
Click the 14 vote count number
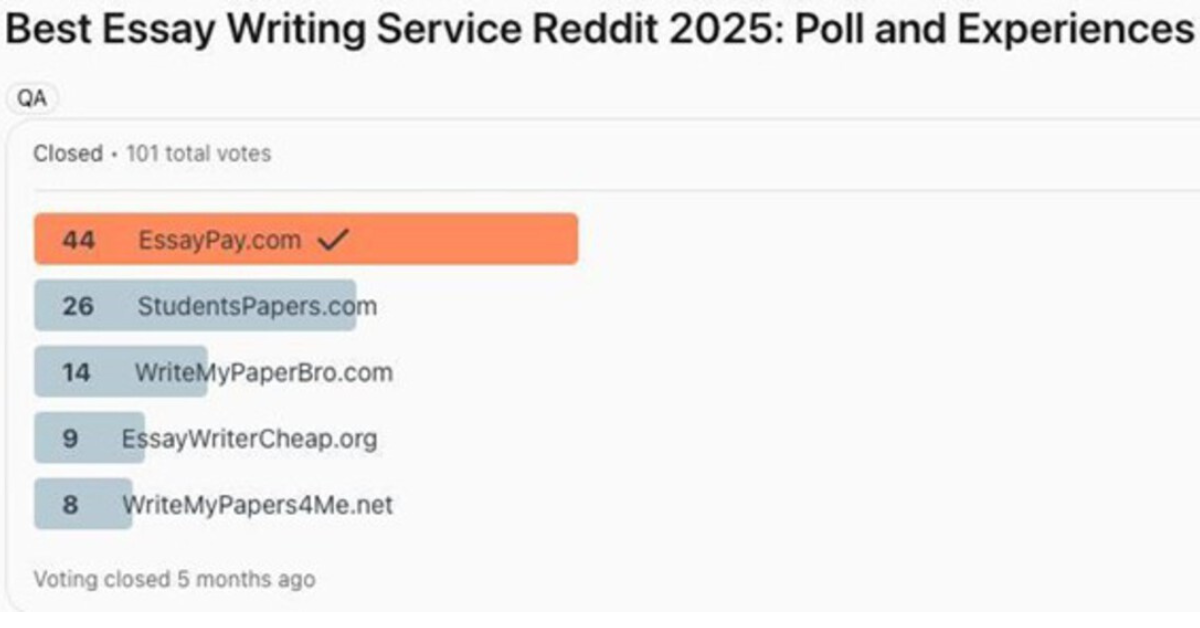[76, 372]
